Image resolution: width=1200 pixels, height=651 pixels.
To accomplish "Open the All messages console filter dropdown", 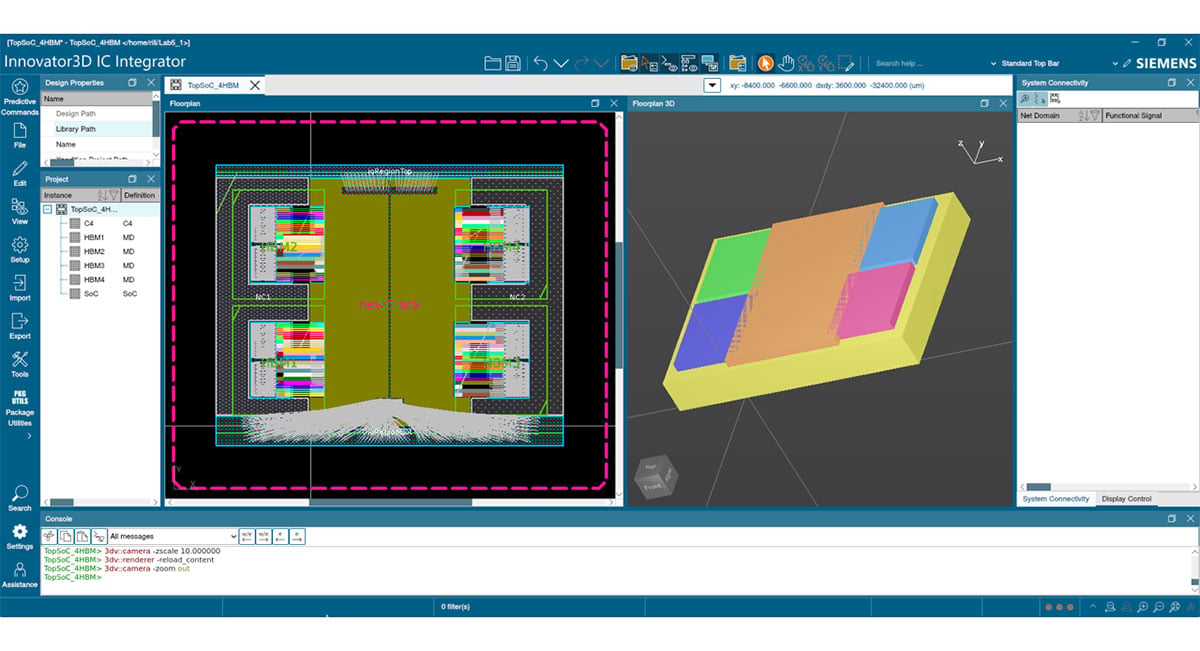I will 173,537.
